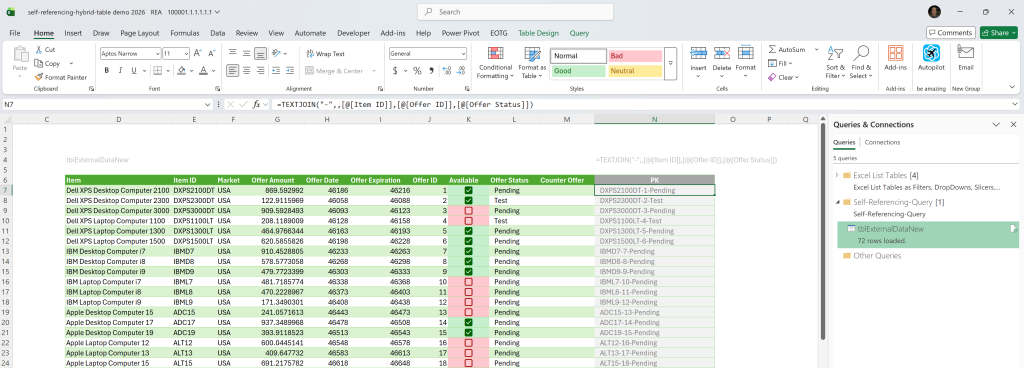Check Available for Offer ID 10

(x=468, y=282)
